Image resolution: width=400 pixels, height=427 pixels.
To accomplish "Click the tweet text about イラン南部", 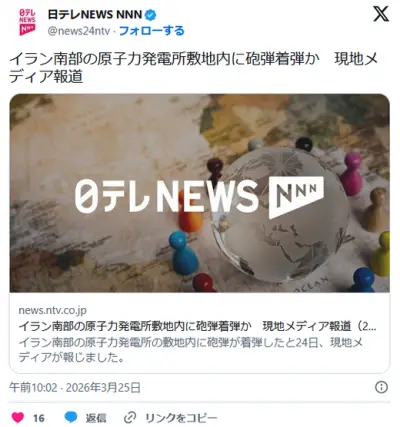I will pos(193,68).
